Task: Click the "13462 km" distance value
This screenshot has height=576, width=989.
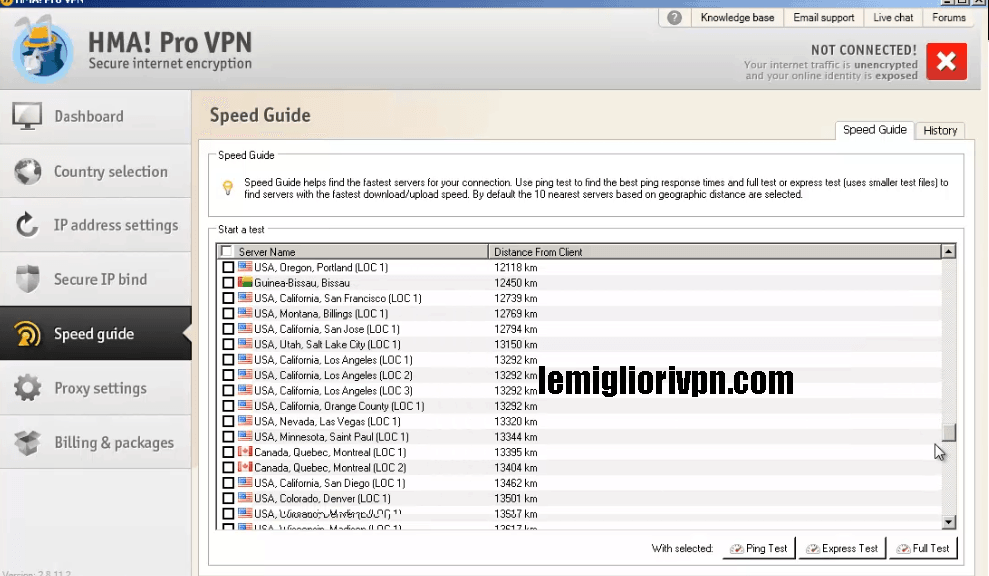Action: (x=515, y=483)
